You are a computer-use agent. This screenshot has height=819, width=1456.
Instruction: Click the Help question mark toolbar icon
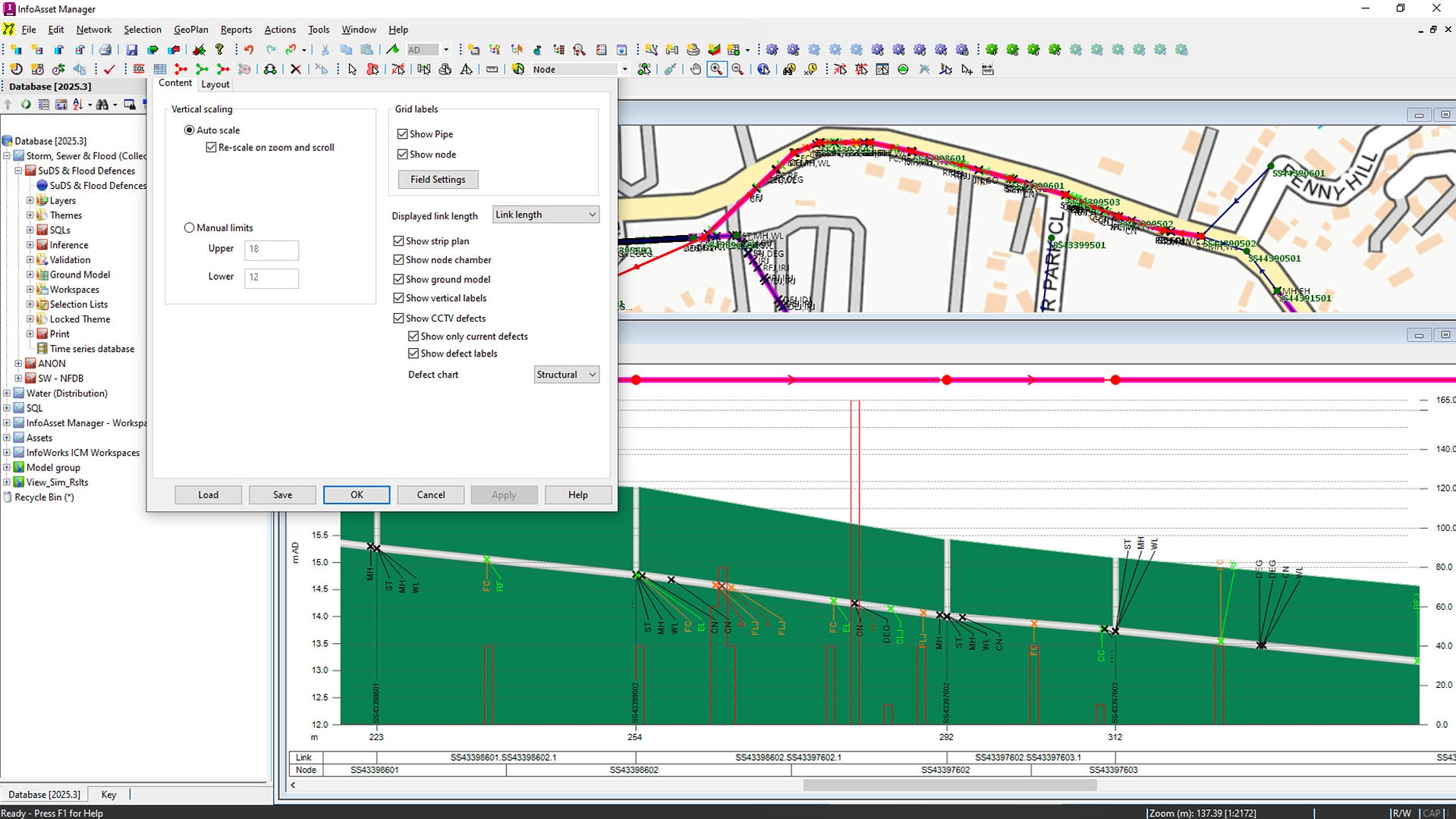click(x=219, y=50)
